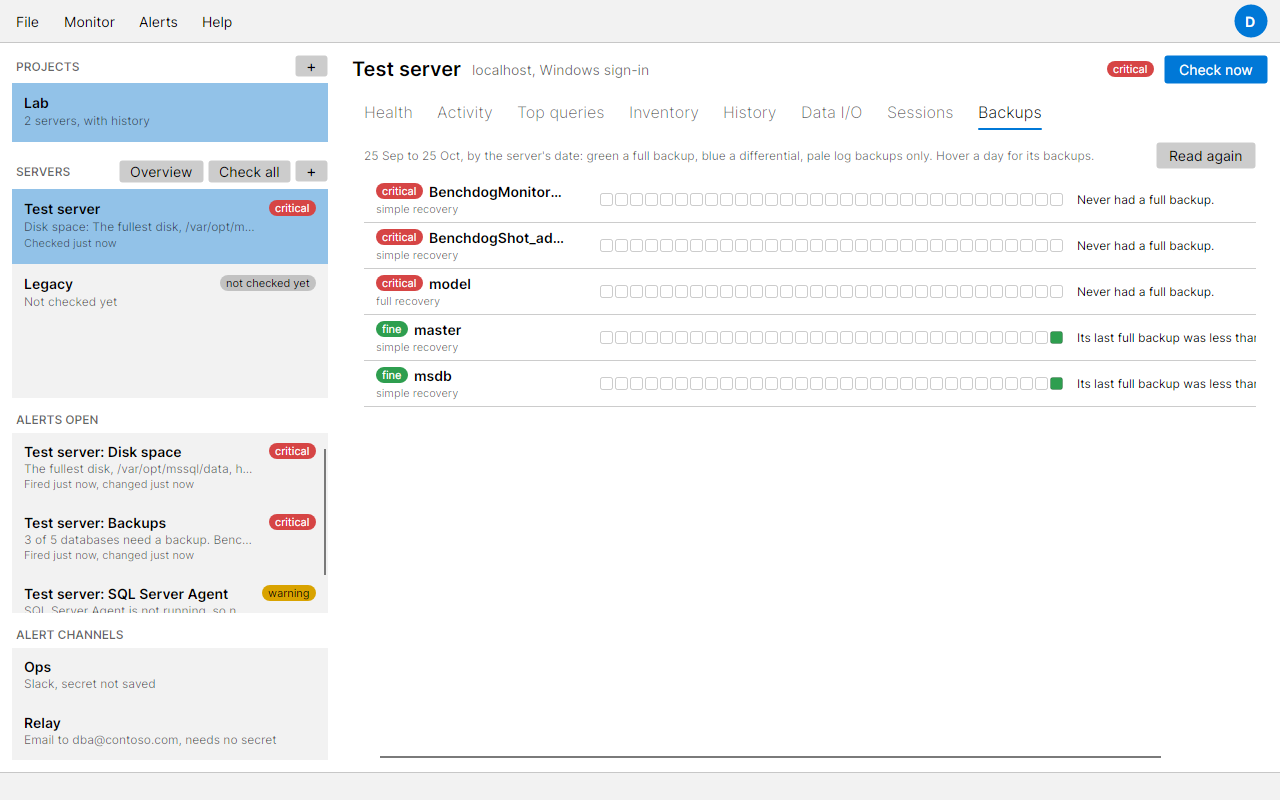Click the "full recovery" label under model

pyautogui.click(x=408, y=301)
